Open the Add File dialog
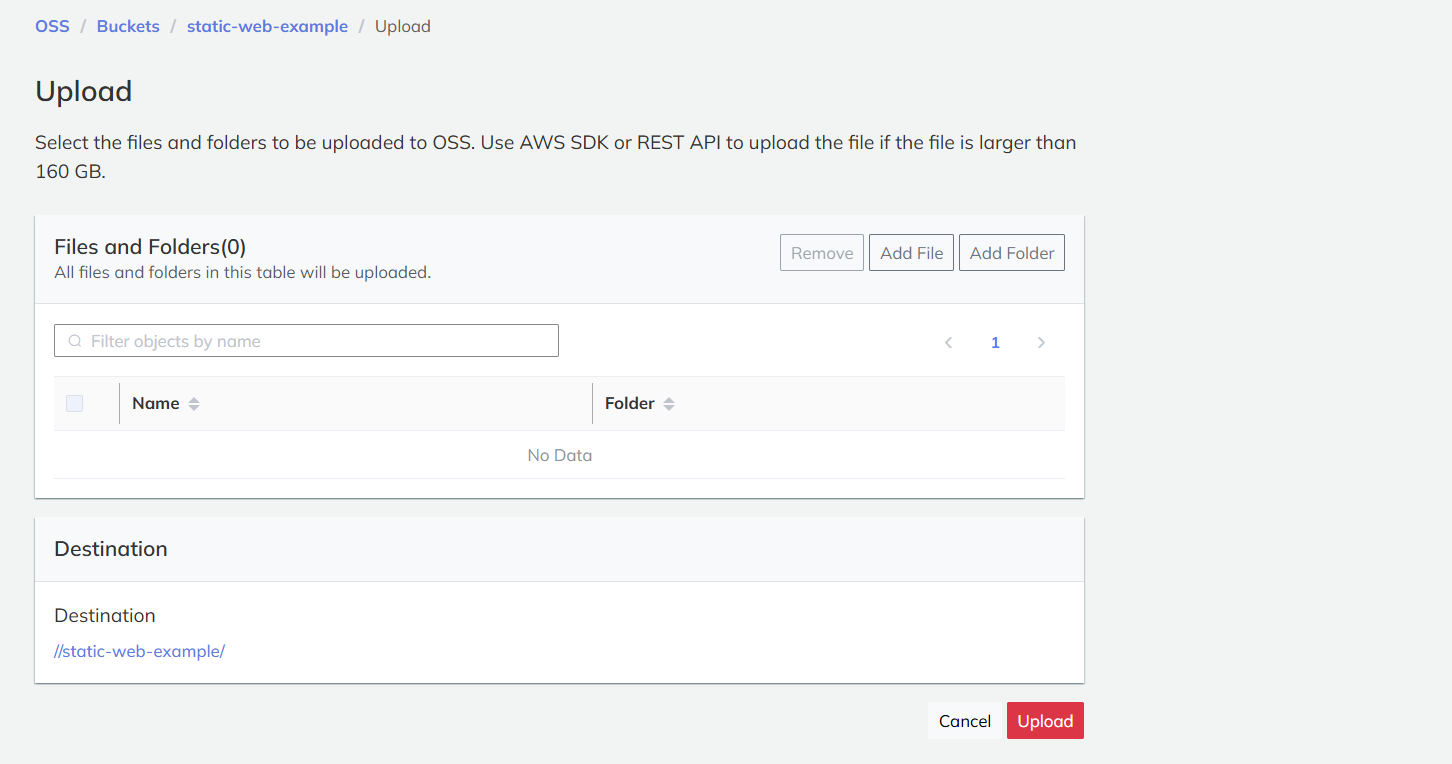This screenshot has height=764, width=1452. click(x=911, y=252)
